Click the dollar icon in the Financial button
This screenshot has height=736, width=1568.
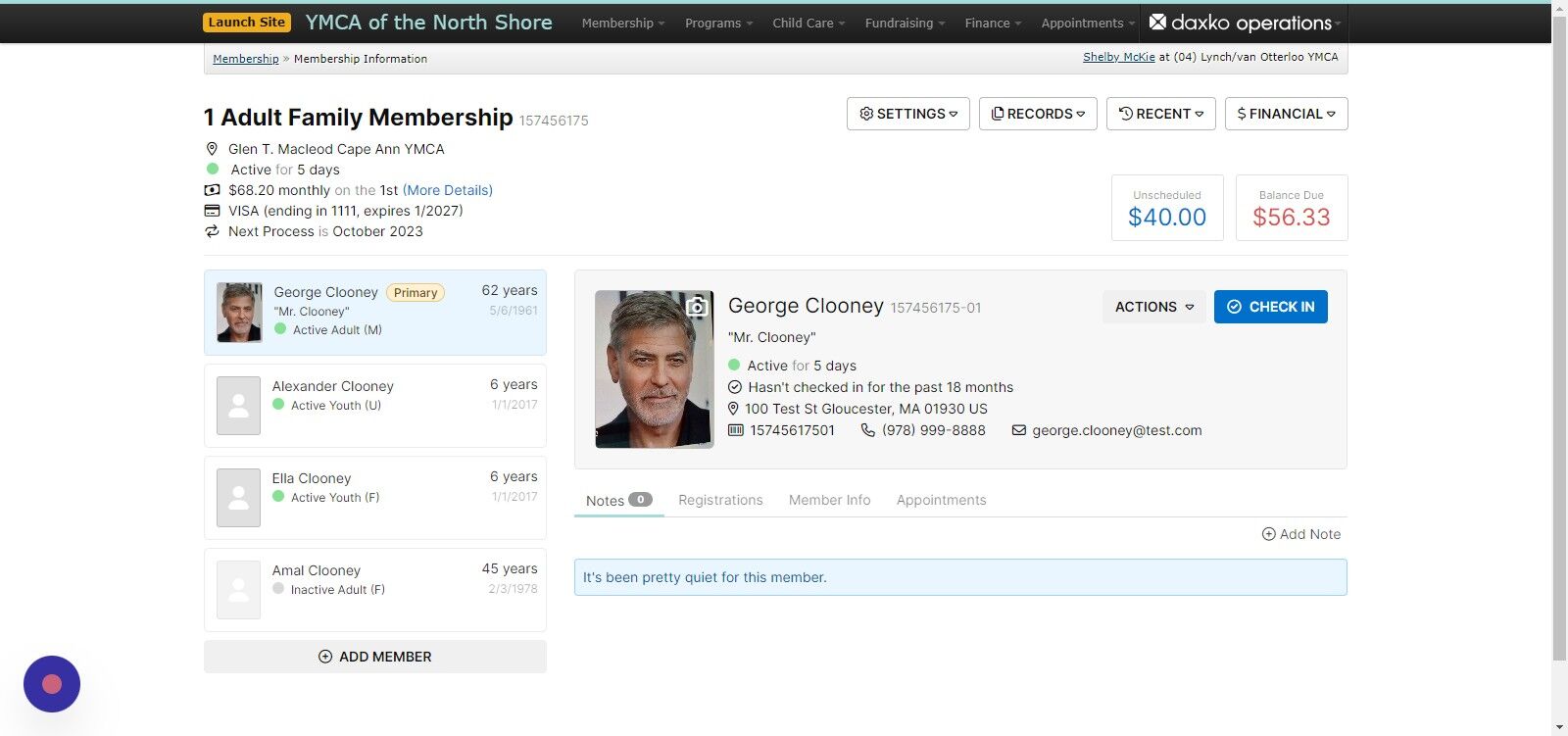(1242, 114)
